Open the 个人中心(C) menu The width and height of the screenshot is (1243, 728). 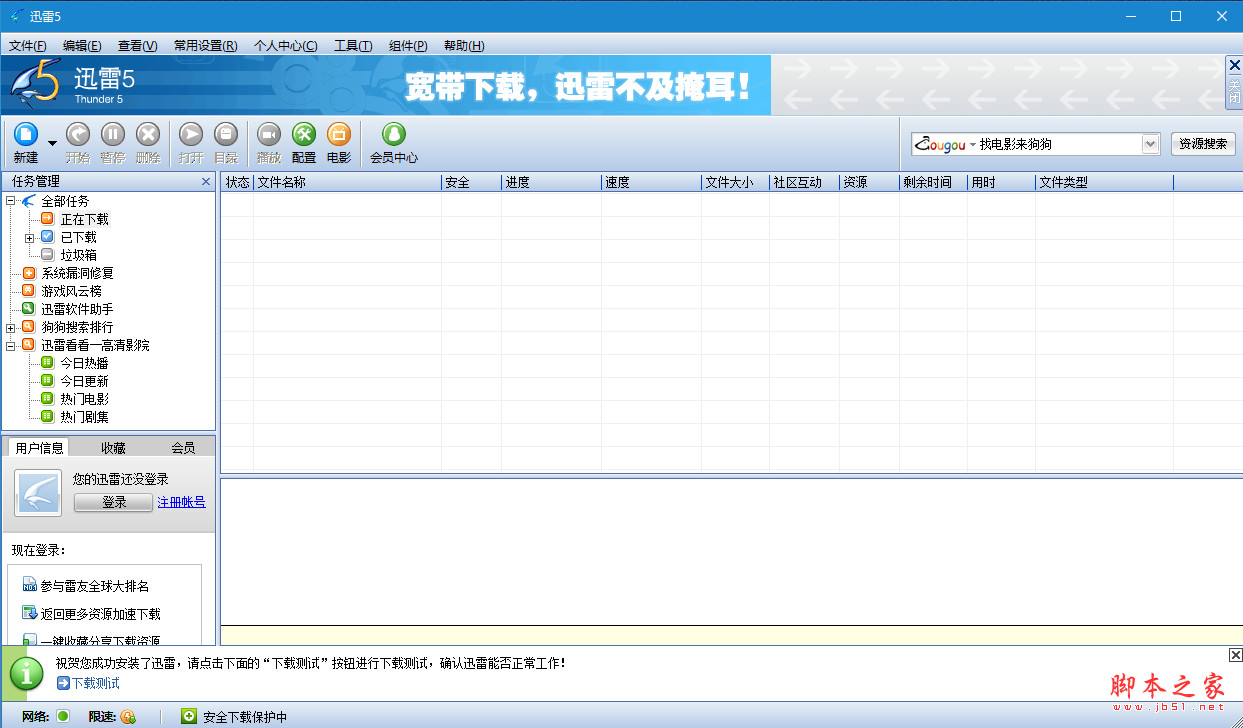pos(286,46)
